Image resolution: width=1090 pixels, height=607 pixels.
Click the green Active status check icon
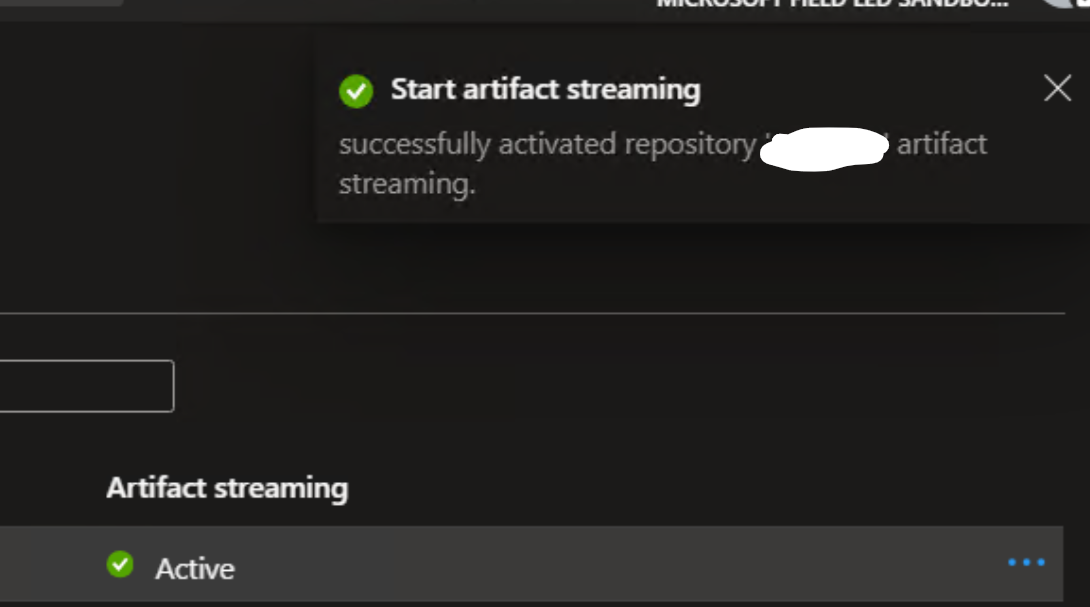pyautogui.click(x=120, y=565)
